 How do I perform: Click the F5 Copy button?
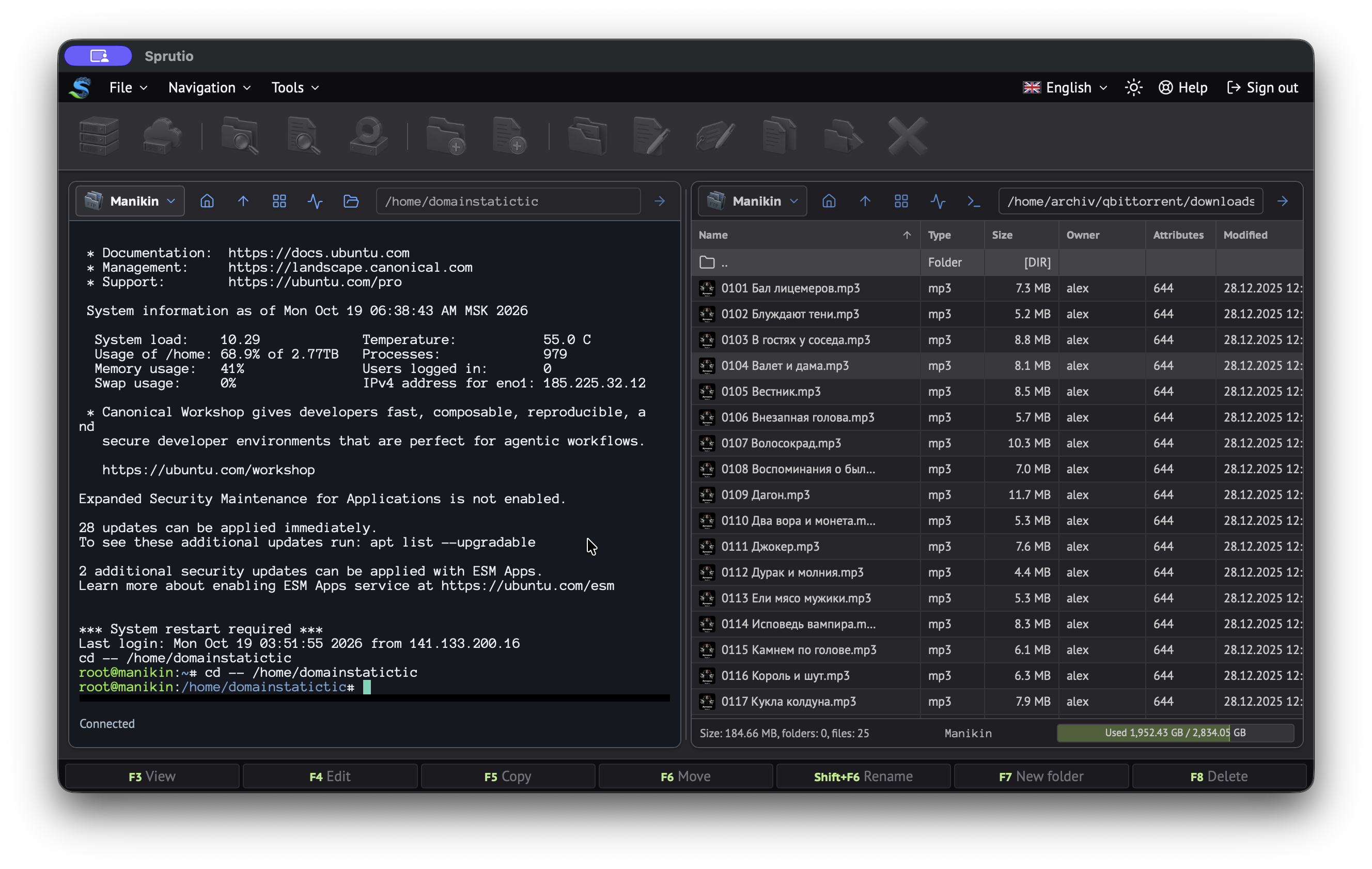(508, 776)
